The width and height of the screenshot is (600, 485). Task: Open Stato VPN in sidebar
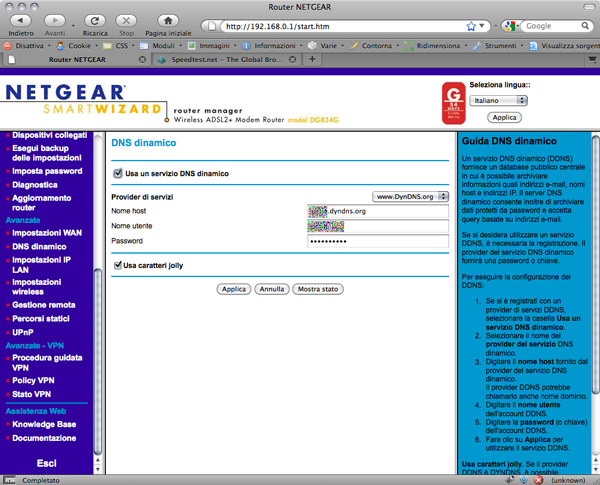(31, 394)
